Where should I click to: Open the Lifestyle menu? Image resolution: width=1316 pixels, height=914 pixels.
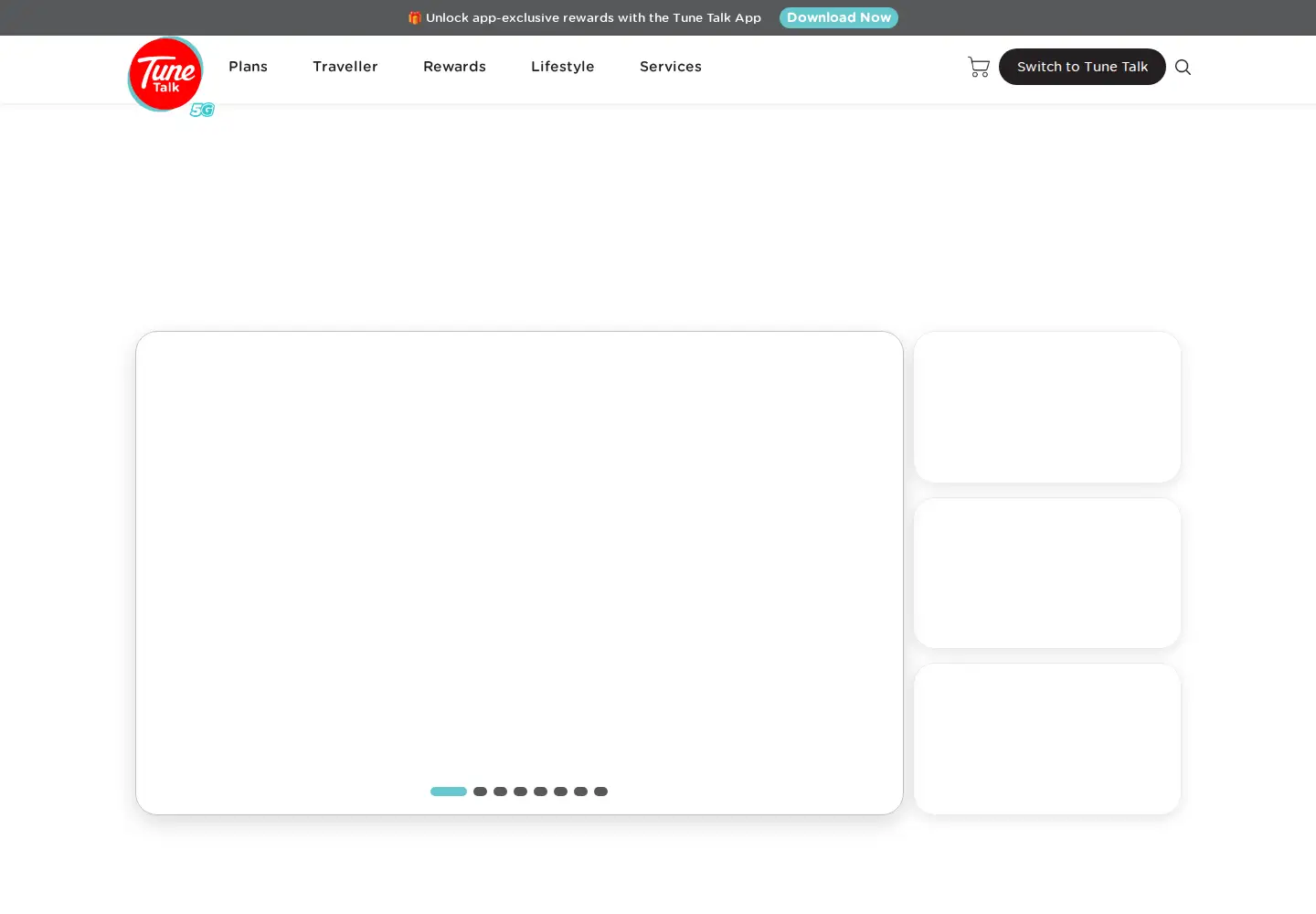[x=563, y=67]
